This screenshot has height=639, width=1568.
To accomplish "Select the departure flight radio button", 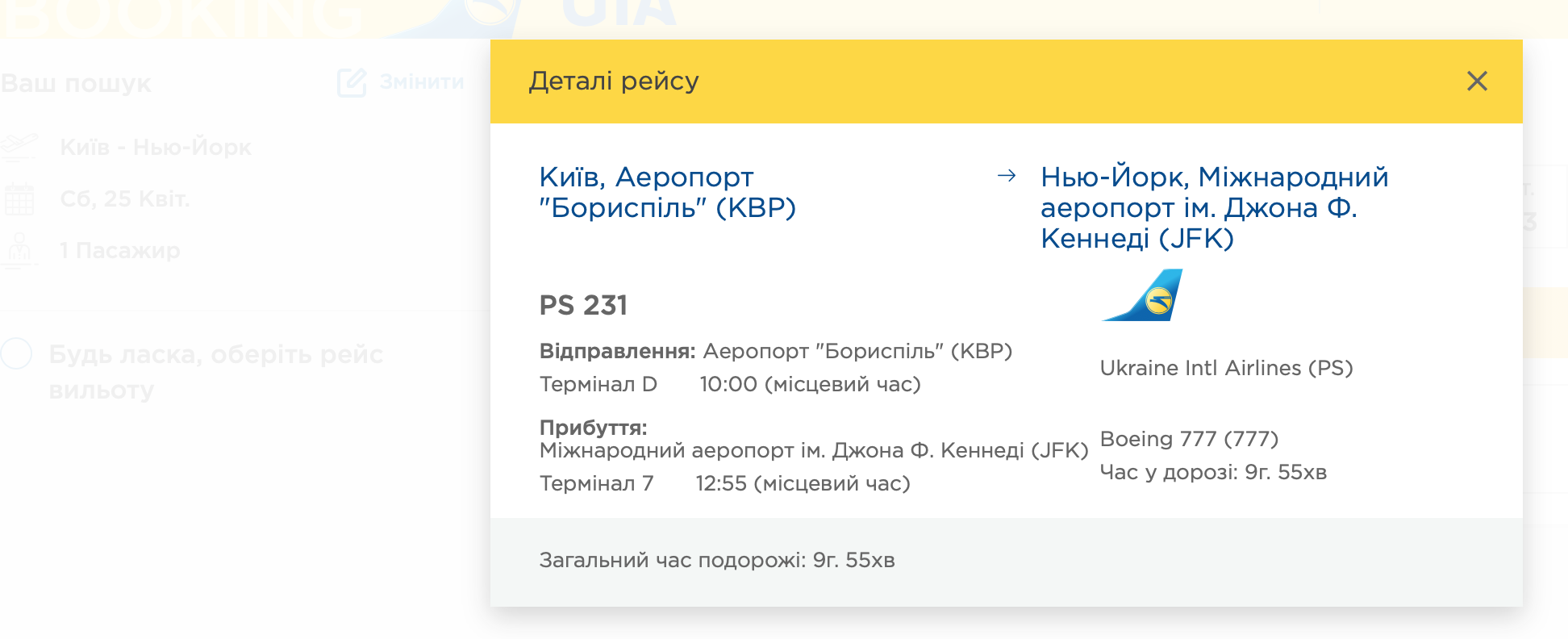I will (16, 354).
